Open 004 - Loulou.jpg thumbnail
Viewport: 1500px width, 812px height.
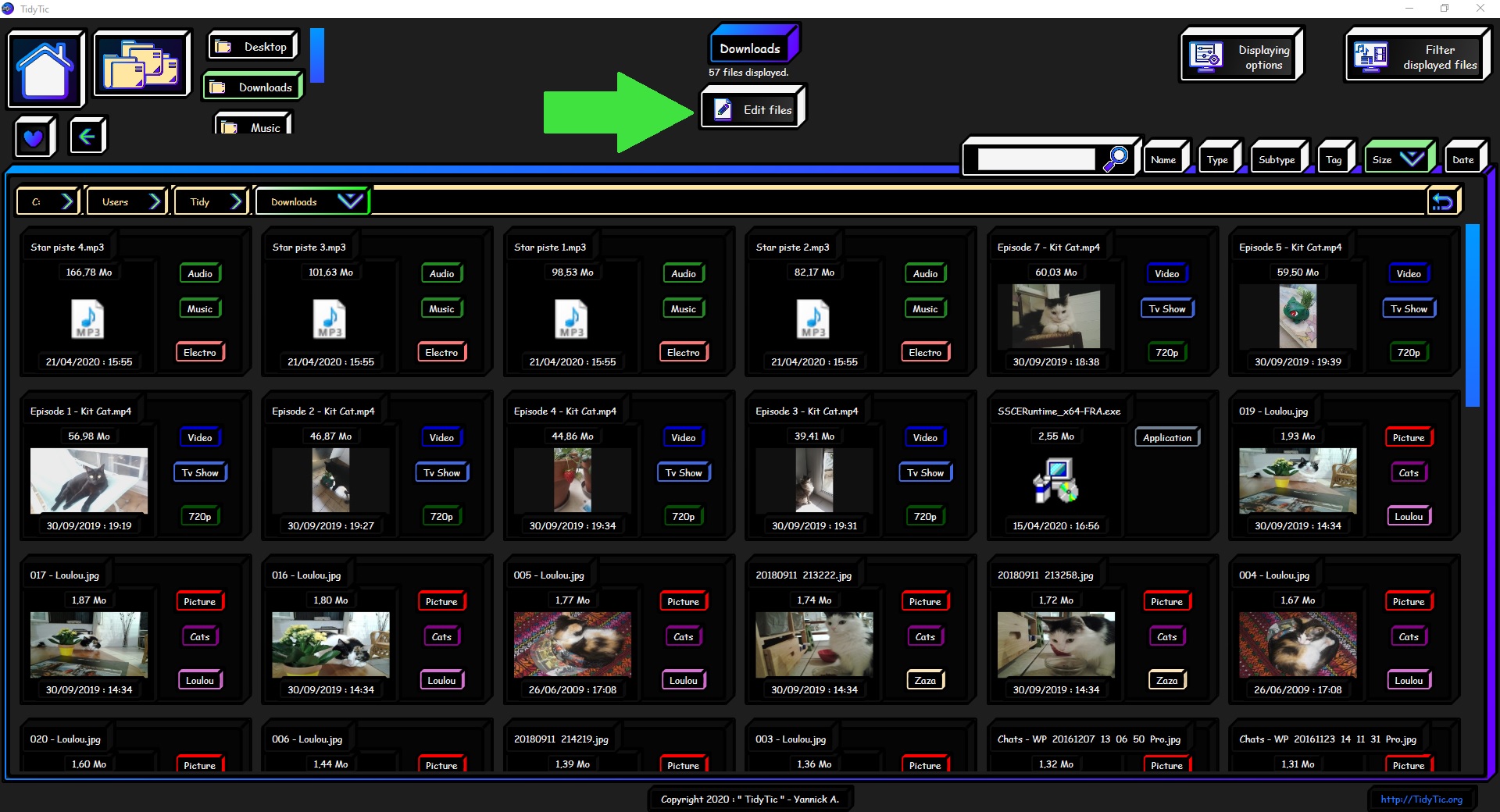point(1298,644)
